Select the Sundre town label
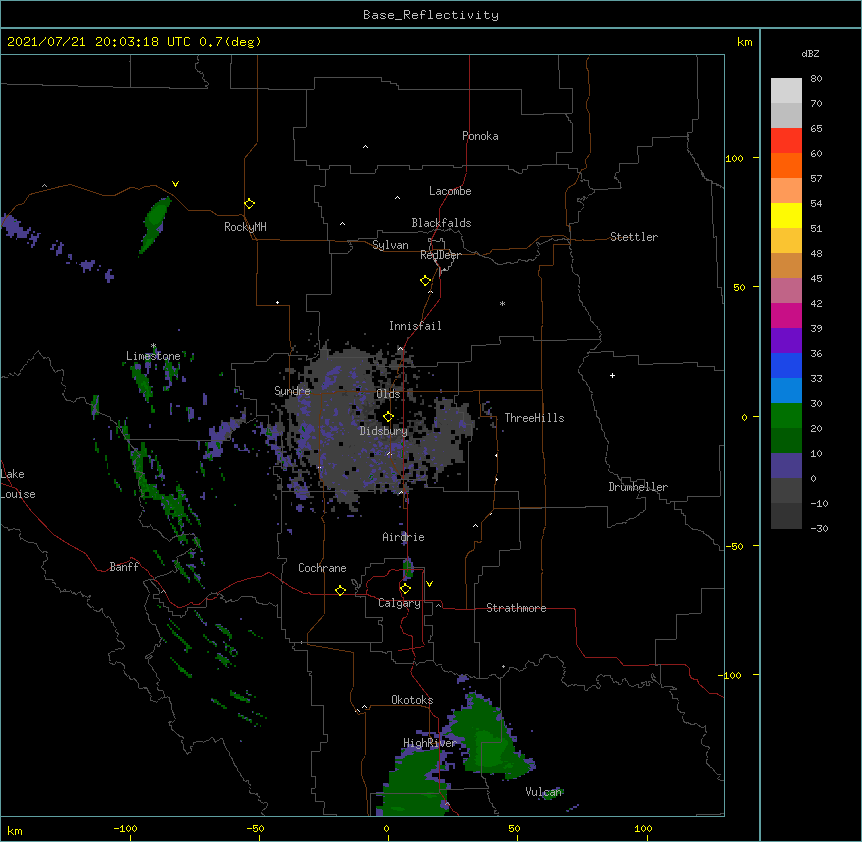The image size is (862, 842). click(x=292, y=391)
